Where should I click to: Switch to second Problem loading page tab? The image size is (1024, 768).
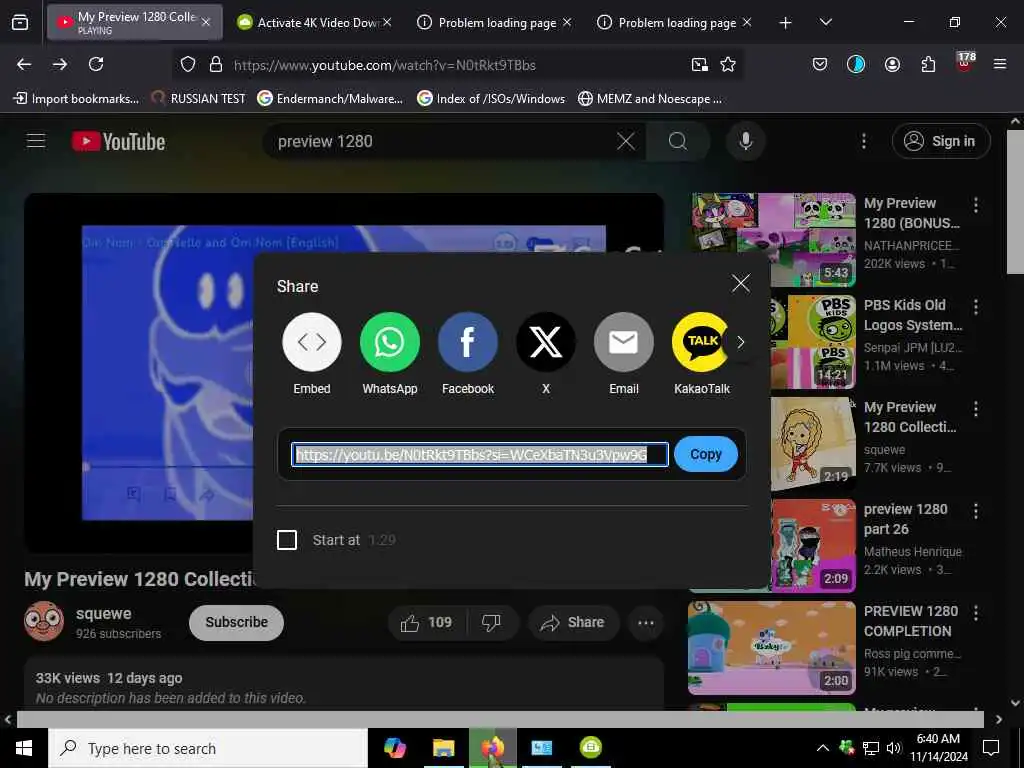coord(675,22)
